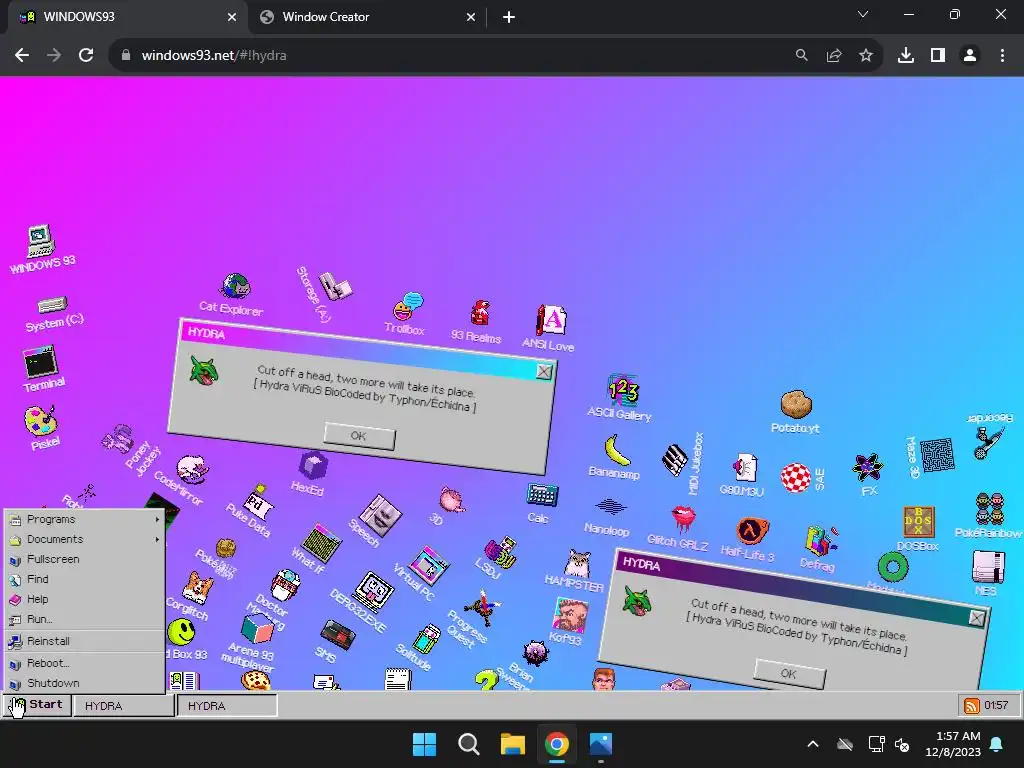Select Fullscreen from the Start menu
The height and width of the screenshot is (768, 1024).
pyautogui.click(x=84, y=559)
